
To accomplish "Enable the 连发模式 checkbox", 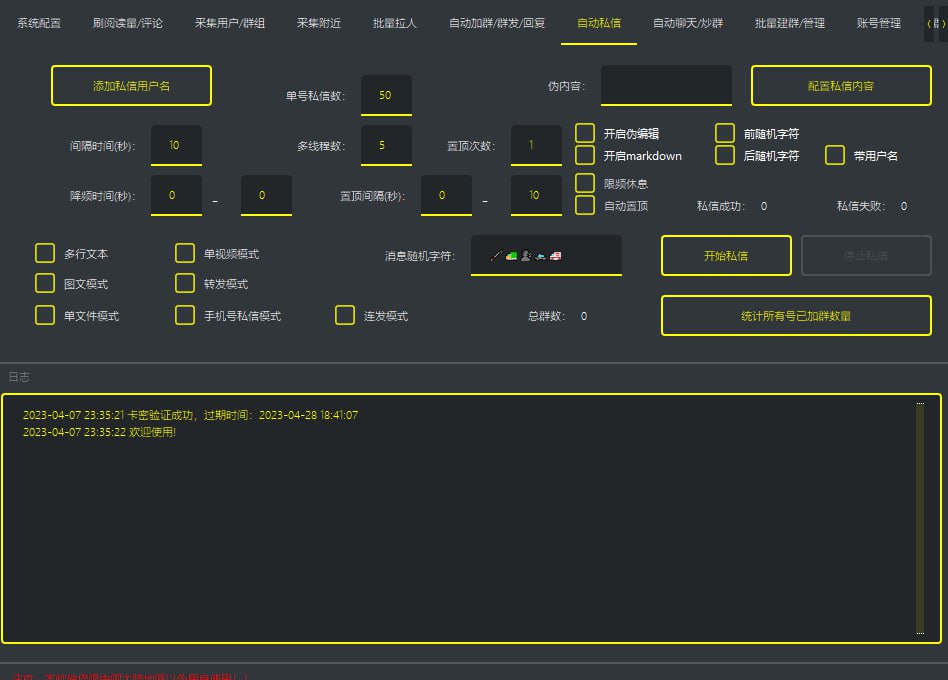I will click(x=345, y=316).
